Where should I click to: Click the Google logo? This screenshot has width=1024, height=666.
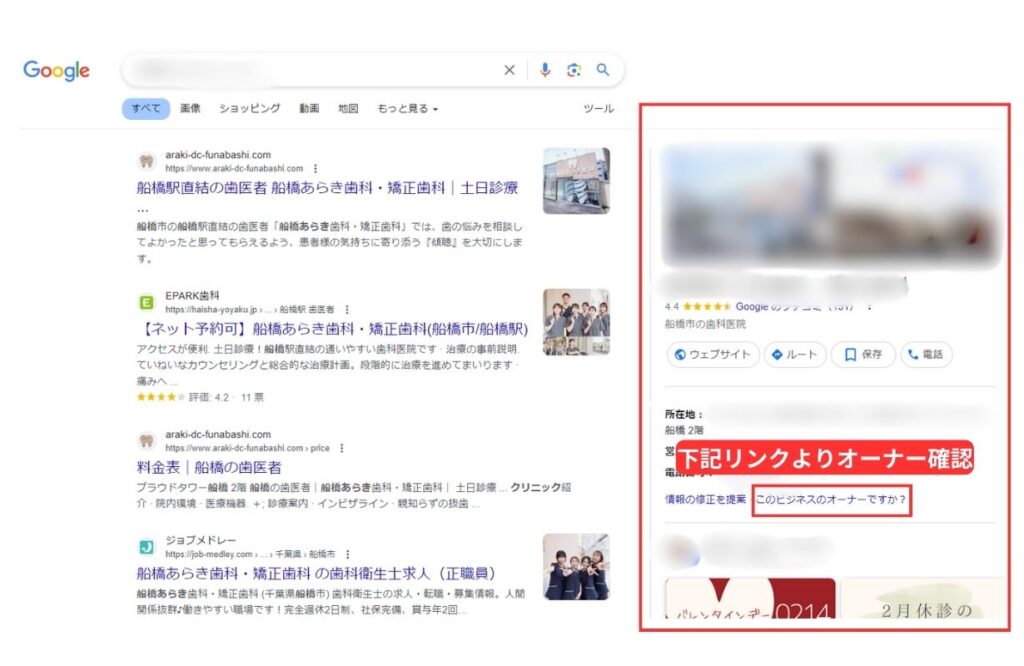pyautogui.click(x=55, y=70)
